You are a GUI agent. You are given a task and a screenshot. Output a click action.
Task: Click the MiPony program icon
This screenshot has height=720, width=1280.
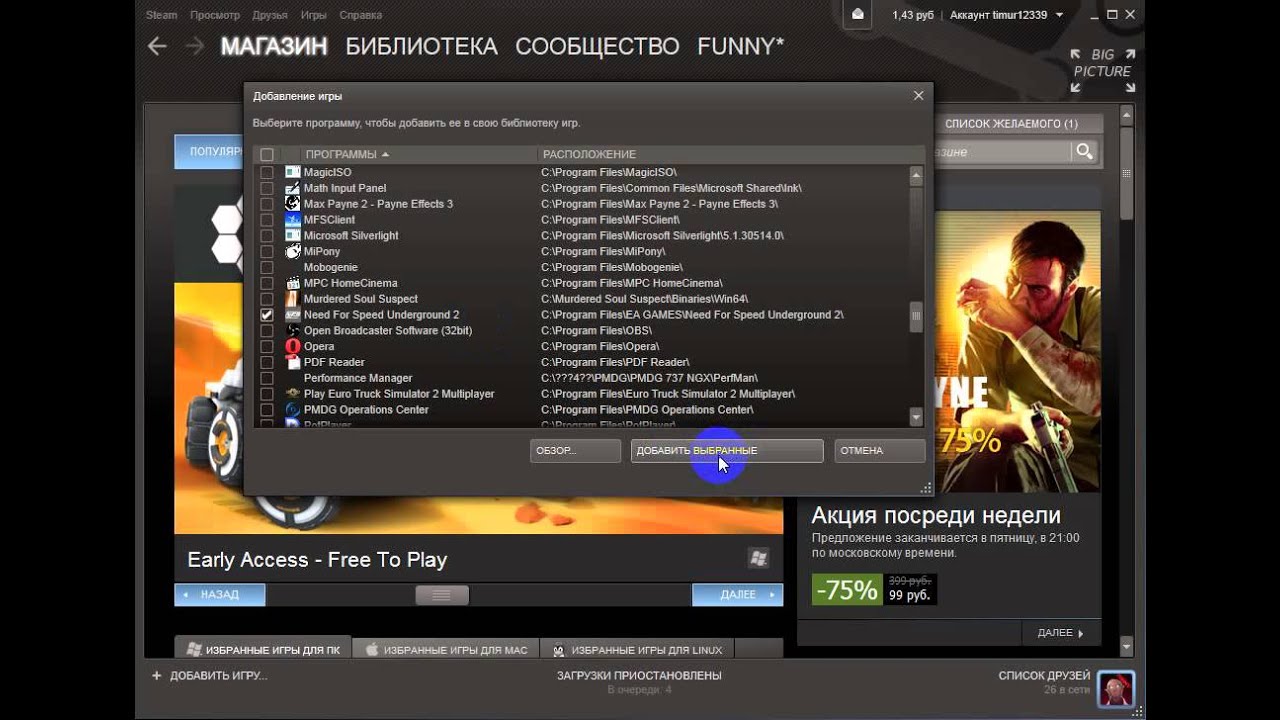tap(292, 251)
